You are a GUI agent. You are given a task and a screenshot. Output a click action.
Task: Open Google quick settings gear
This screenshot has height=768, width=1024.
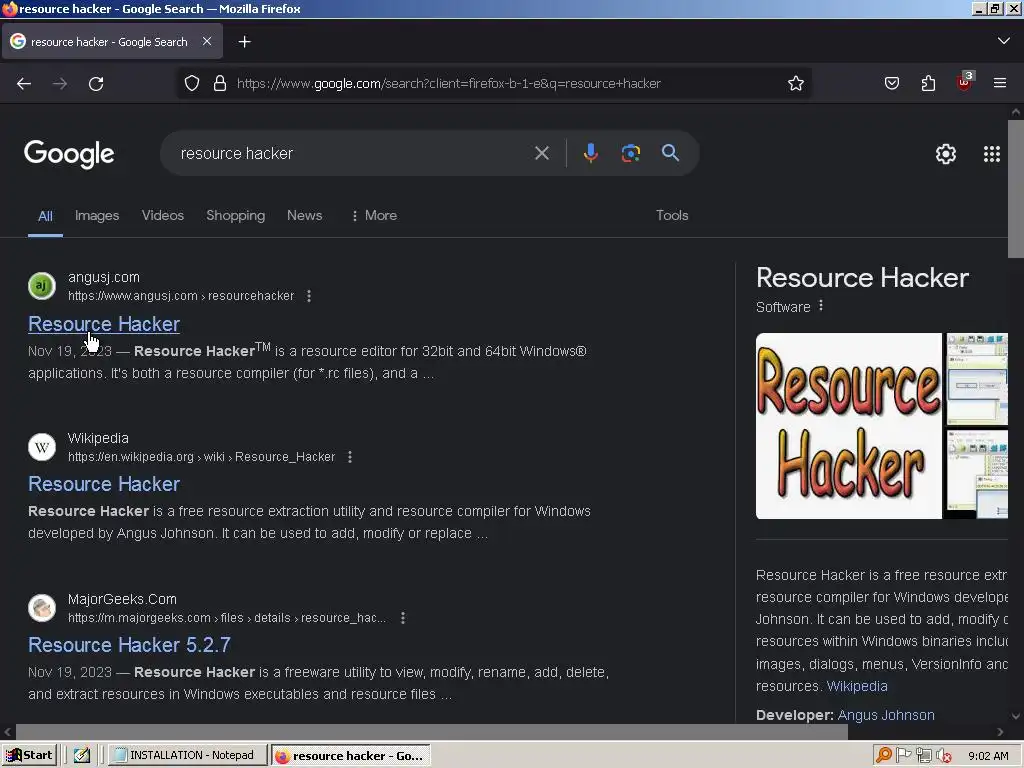946,154
